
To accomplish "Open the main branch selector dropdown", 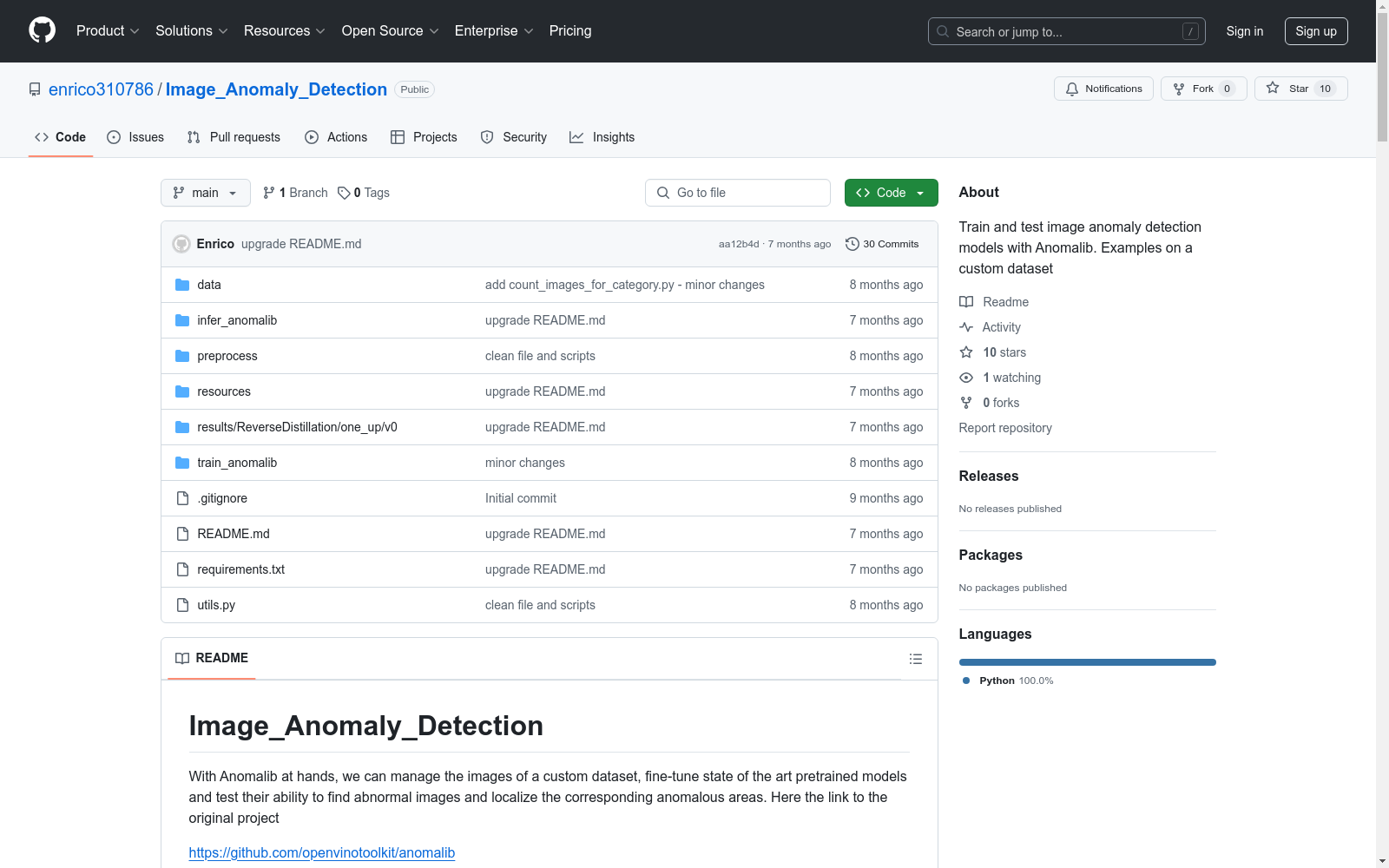I will pos(206,193).
